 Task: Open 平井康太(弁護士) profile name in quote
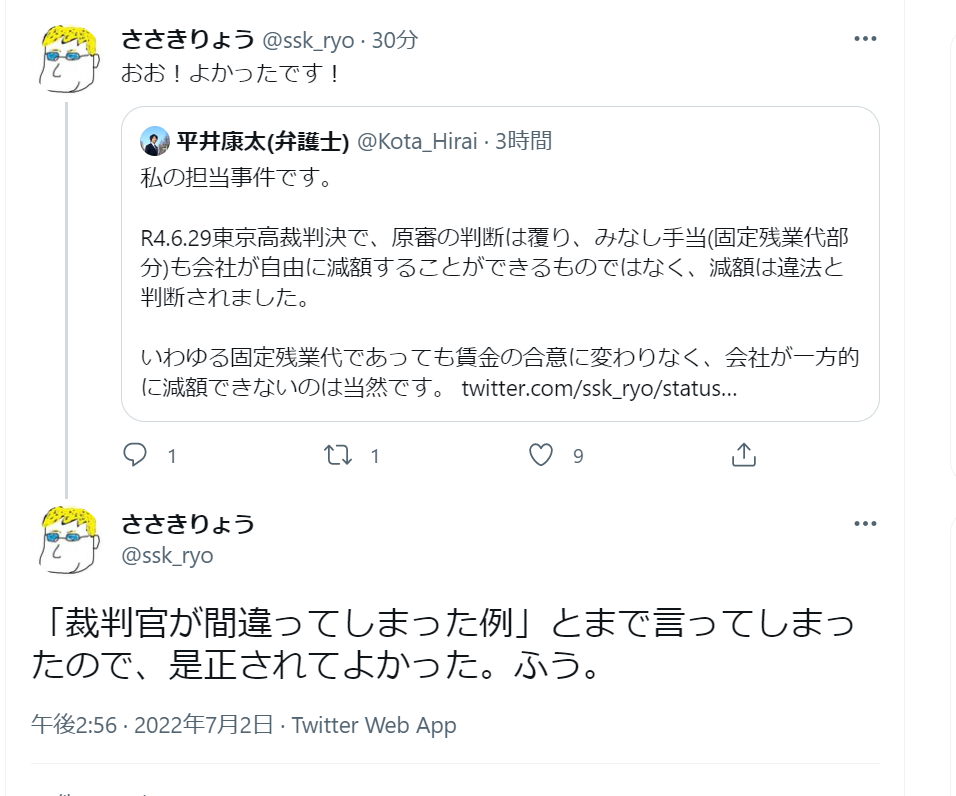pyautogui.click(x=262, y=141)
